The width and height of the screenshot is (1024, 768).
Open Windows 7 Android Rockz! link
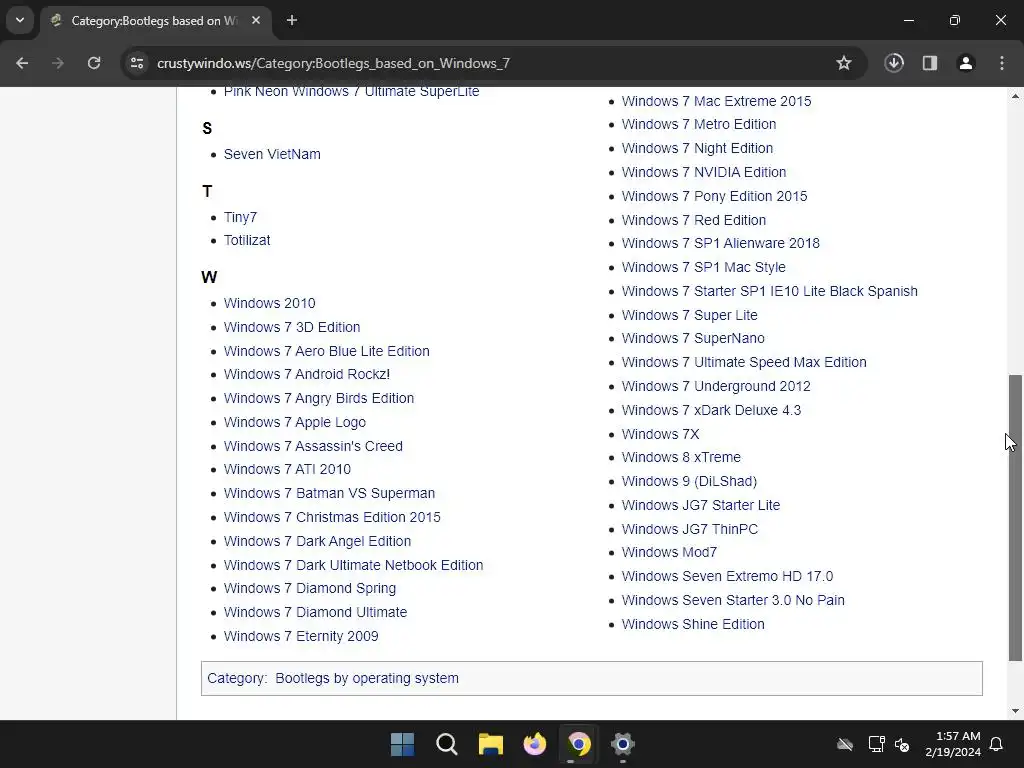pyautogui.click(x=307, y=374)
